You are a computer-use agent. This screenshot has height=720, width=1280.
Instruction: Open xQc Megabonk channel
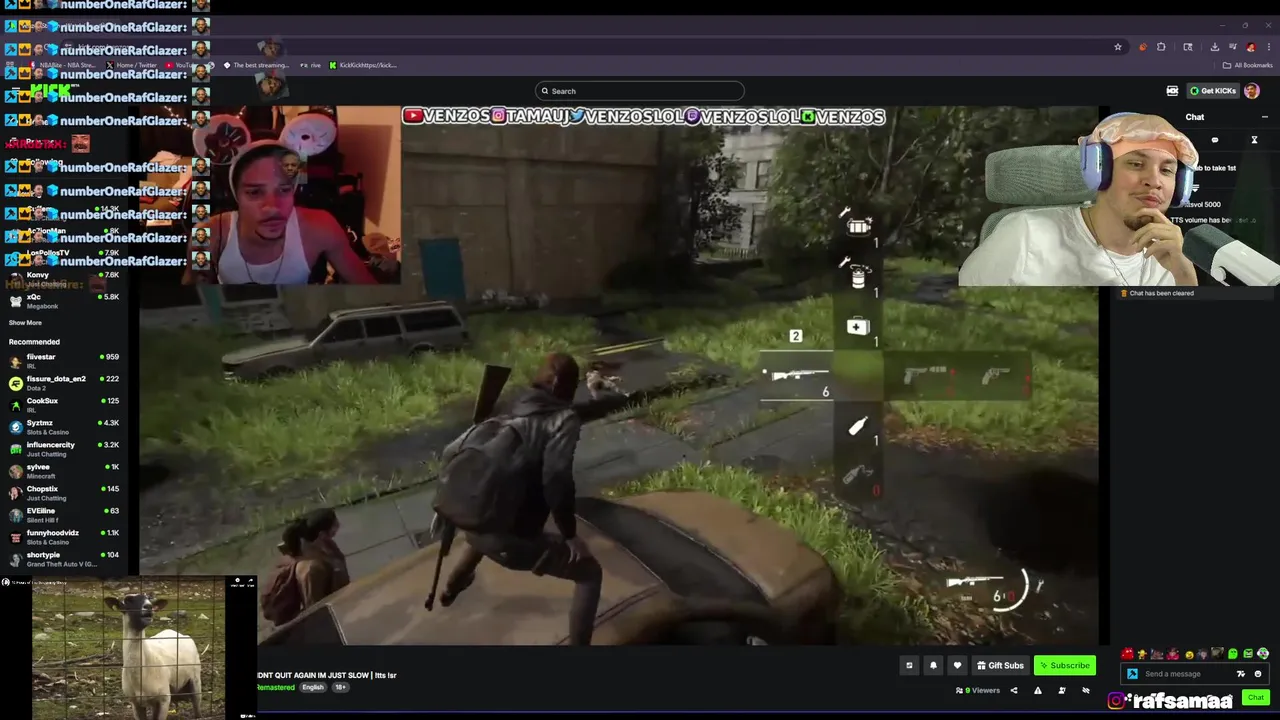[x=62, y=301]
